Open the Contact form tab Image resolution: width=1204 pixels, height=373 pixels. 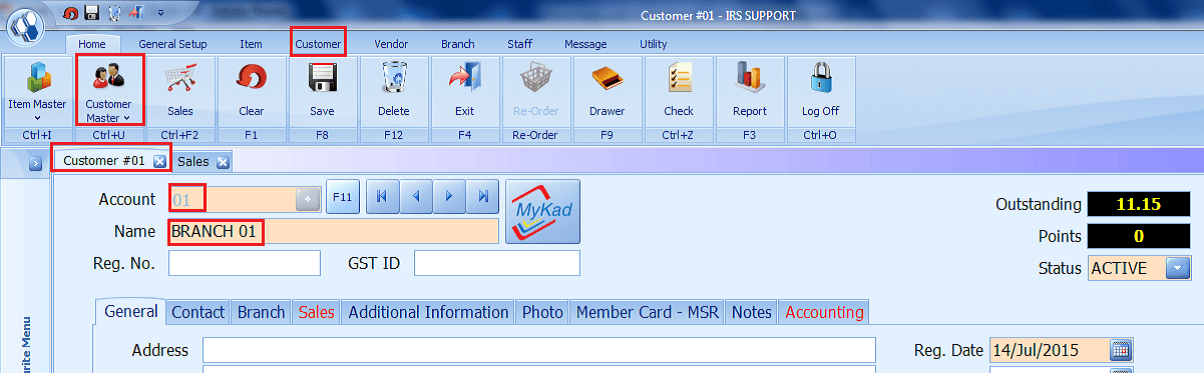pyautogui.click(x=198, y=312)
